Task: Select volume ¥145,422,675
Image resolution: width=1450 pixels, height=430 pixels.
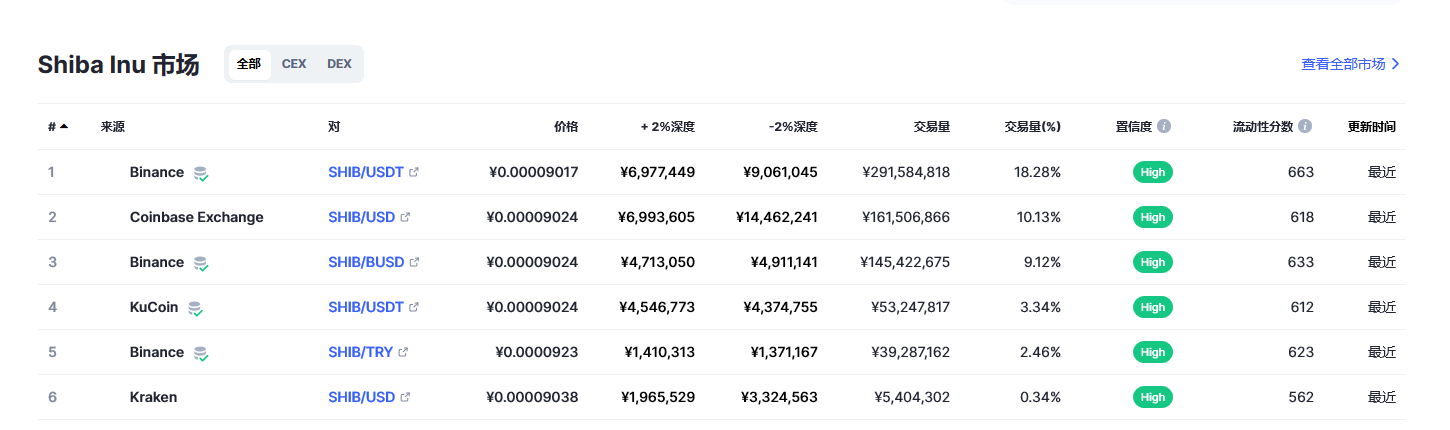Action: 905,262
